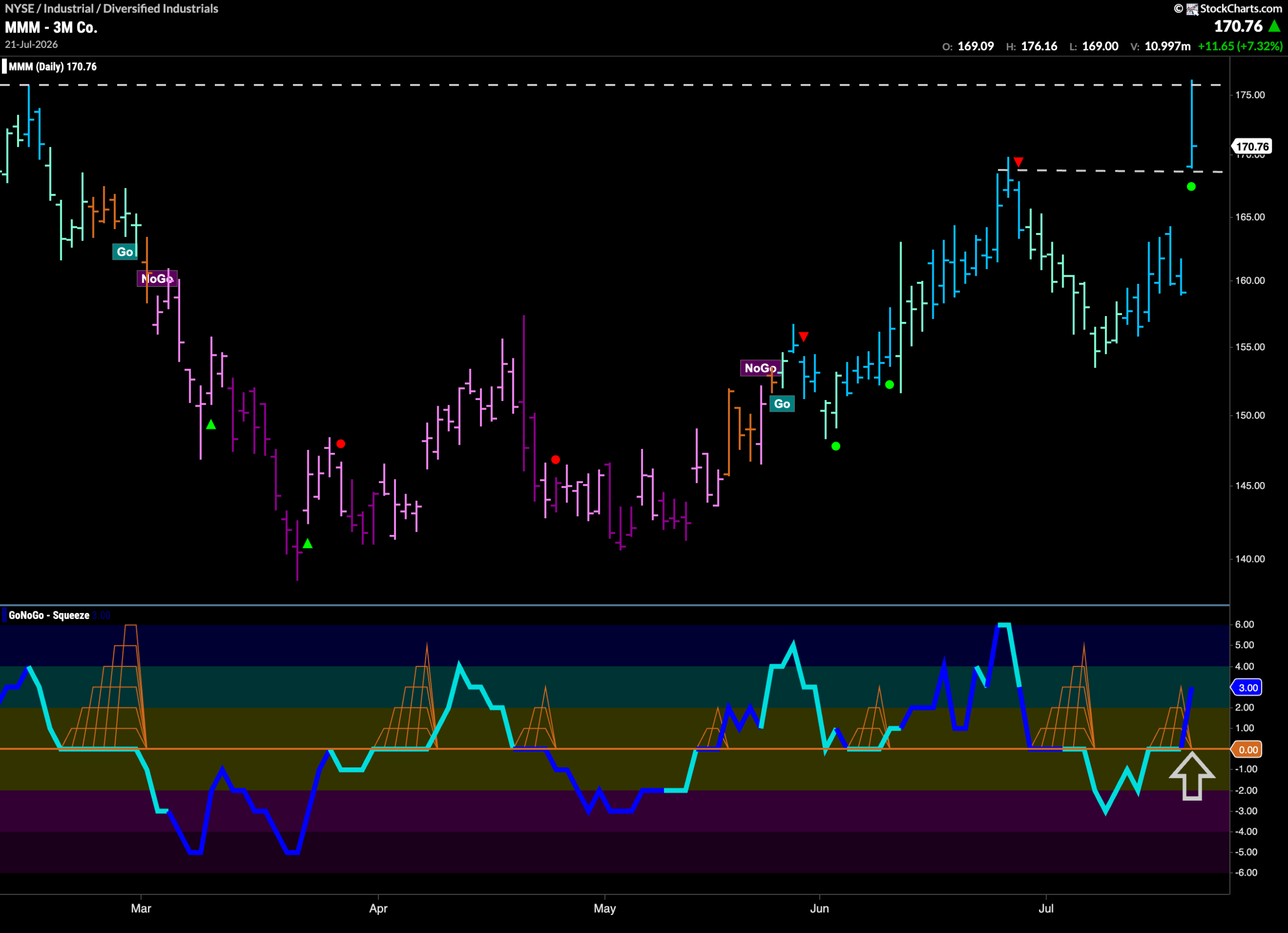The height and width of the screenshot is (933, 1288).
Task: Click the green up-triangle next to price
Action: (1274, 26)
